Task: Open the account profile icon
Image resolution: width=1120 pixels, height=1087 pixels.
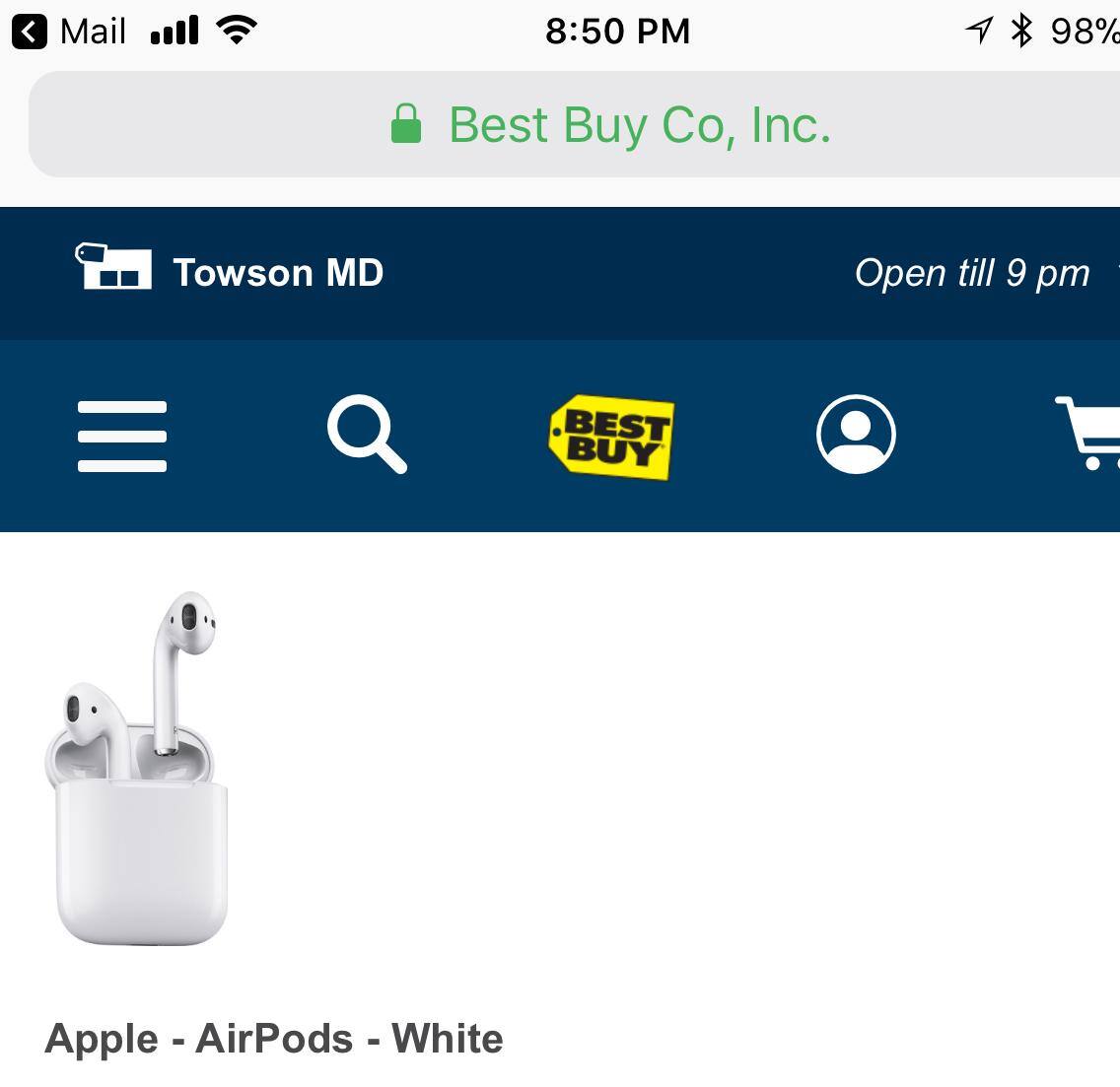Action: point(856,435)
